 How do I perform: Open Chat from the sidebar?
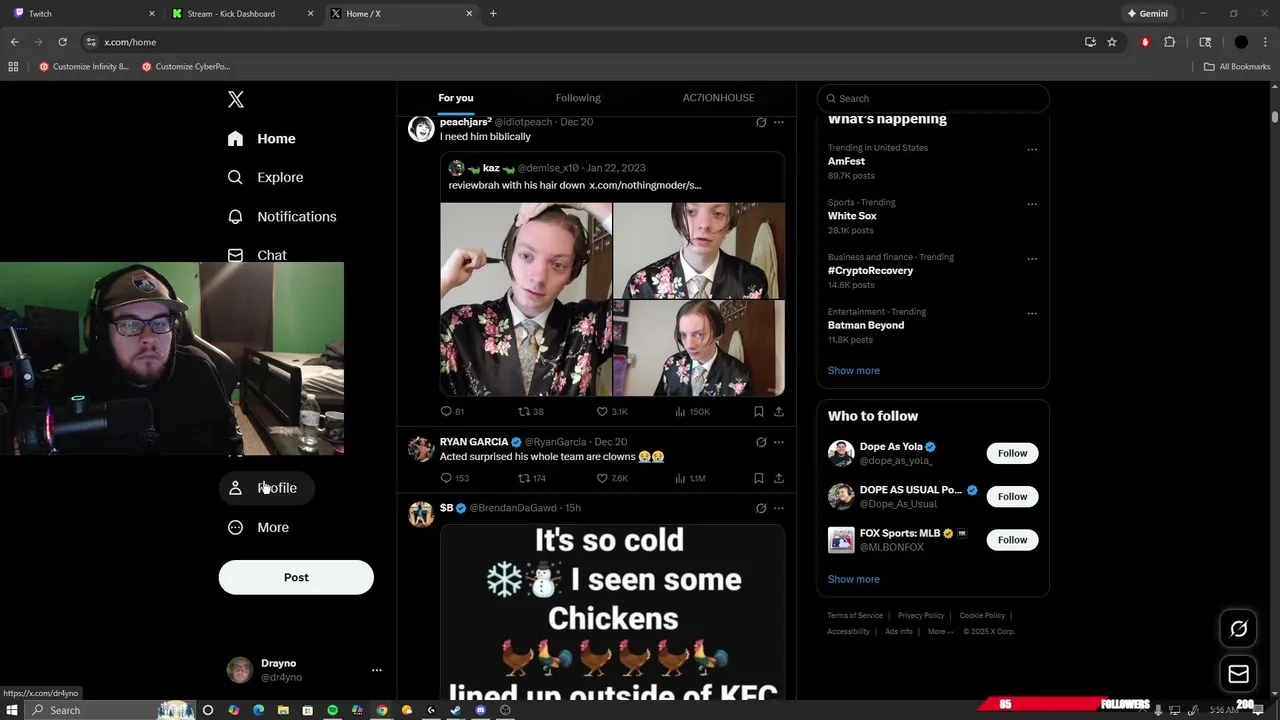257,255
